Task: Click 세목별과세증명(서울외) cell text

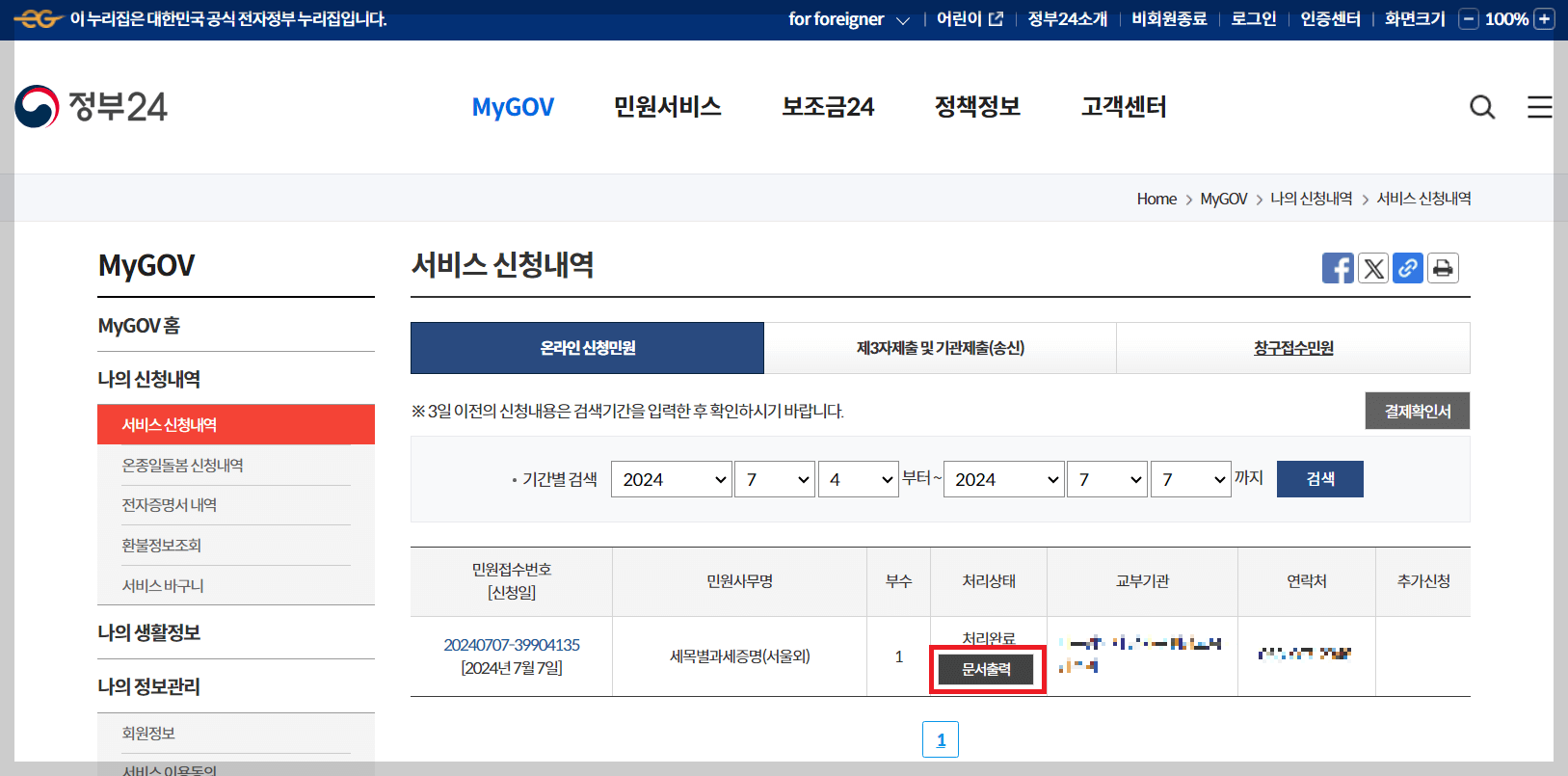Action: coord(739,656)
